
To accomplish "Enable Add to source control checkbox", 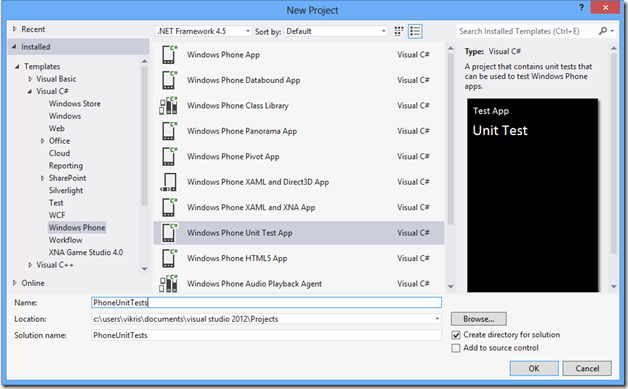I will pos(456,348).
